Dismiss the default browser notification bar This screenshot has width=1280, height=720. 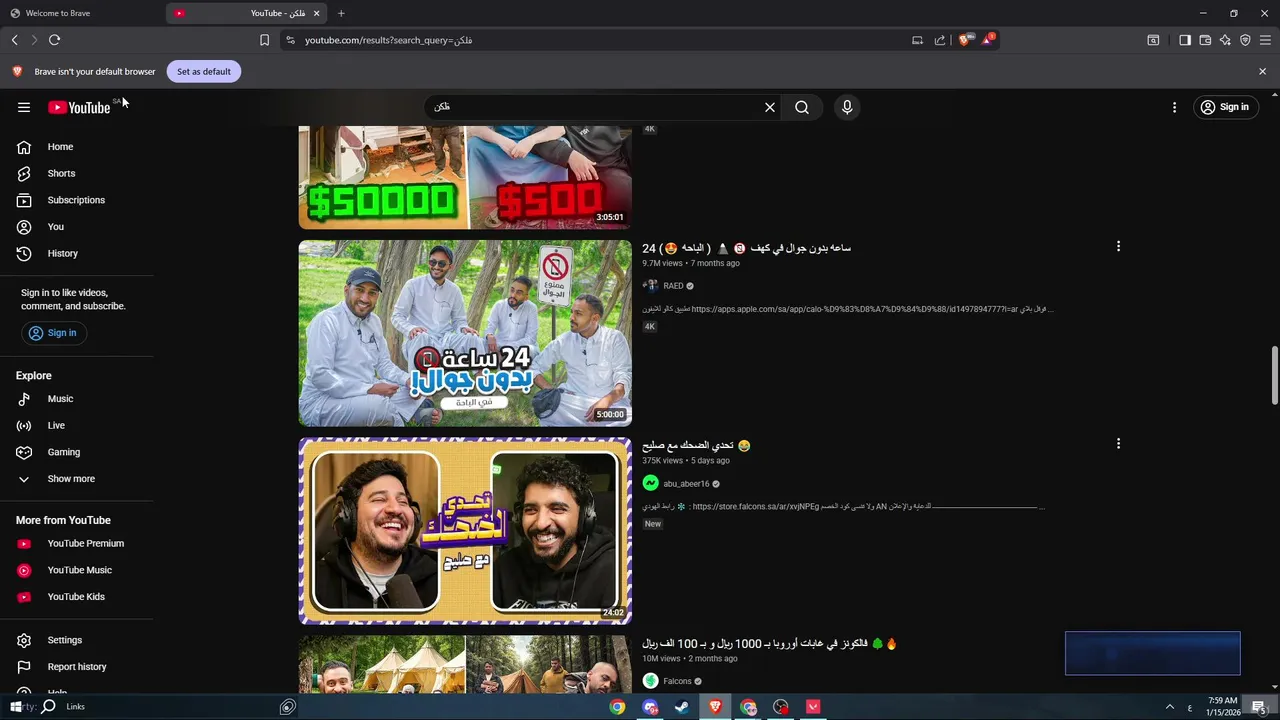[x=1262, y=71]
